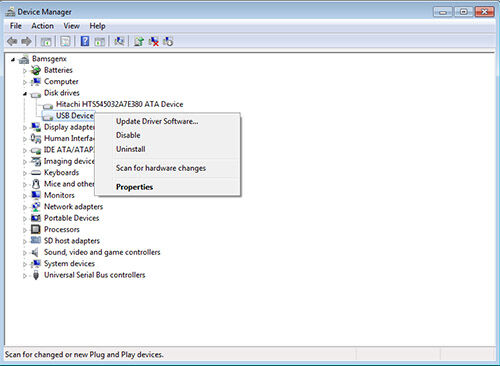Click the Disk drives category icon
Screen dimensions: 500x366
pos(36,94)
